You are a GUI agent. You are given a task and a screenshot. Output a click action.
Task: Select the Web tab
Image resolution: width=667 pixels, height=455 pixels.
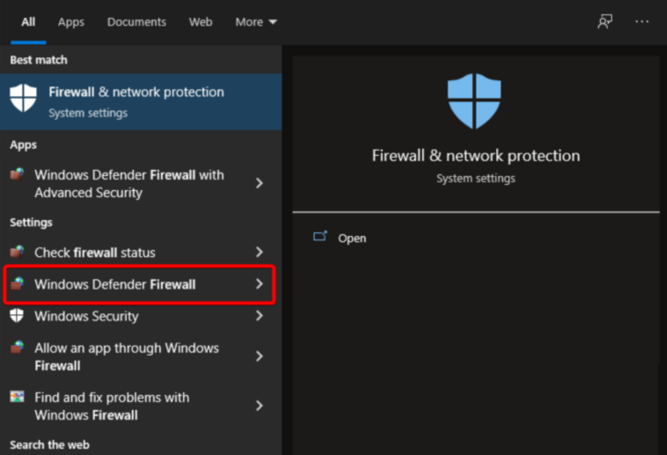coord(200,22)
